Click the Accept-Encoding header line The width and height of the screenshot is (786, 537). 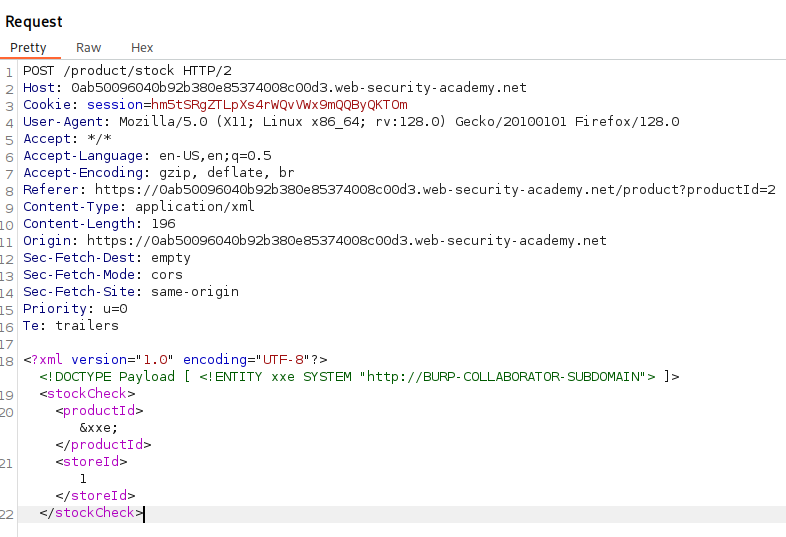tap(158, 173)
